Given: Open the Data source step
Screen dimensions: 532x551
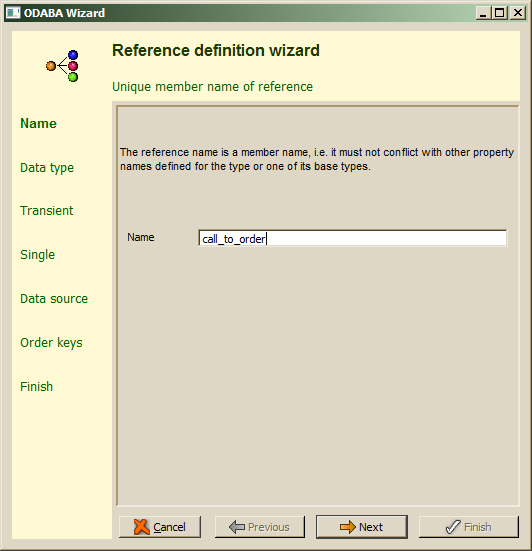Looking at the screenshot, I should pyautogui.click(x=54, y=298).
